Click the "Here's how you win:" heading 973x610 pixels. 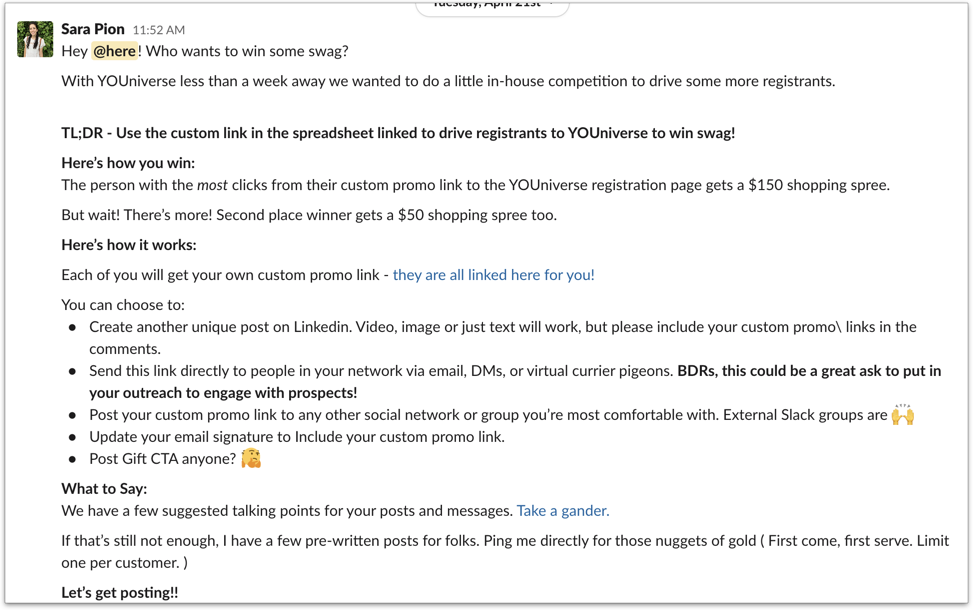(128, 163)
